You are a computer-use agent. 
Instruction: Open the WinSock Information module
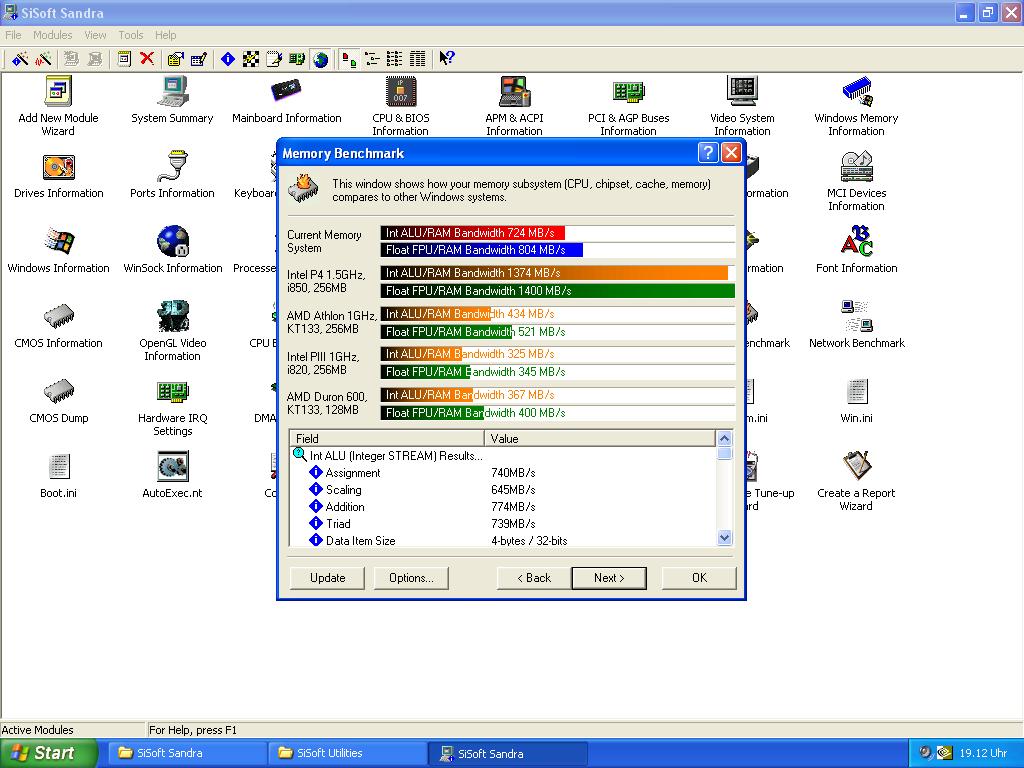pos(172,243)
